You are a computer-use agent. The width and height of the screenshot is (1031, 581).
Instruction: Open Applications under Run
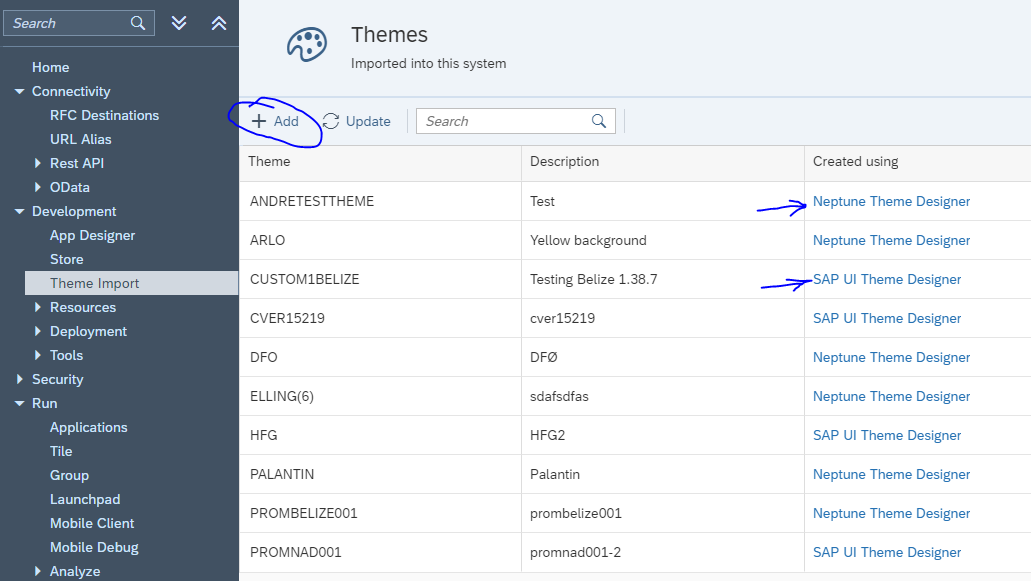(x=89, y=427)
